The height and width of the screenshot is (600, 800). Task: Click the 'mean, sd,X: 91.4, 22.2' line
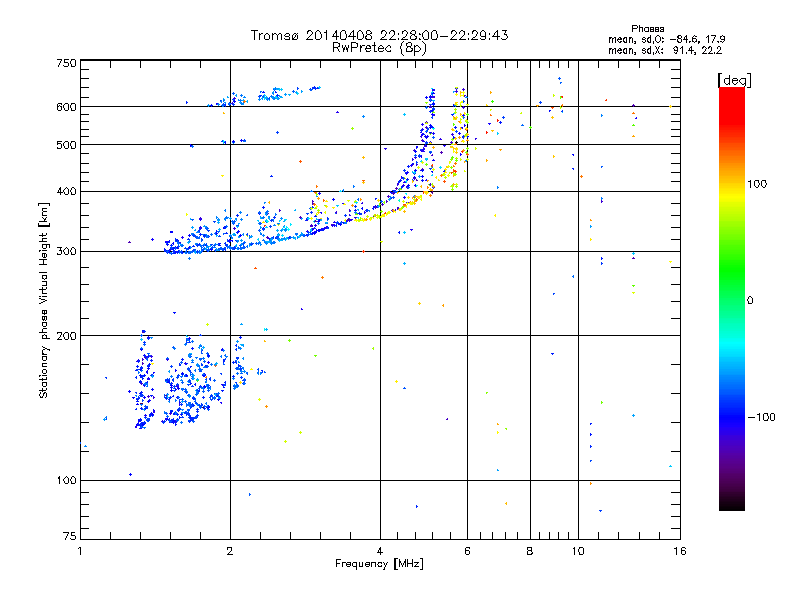[x=665, y=50]
